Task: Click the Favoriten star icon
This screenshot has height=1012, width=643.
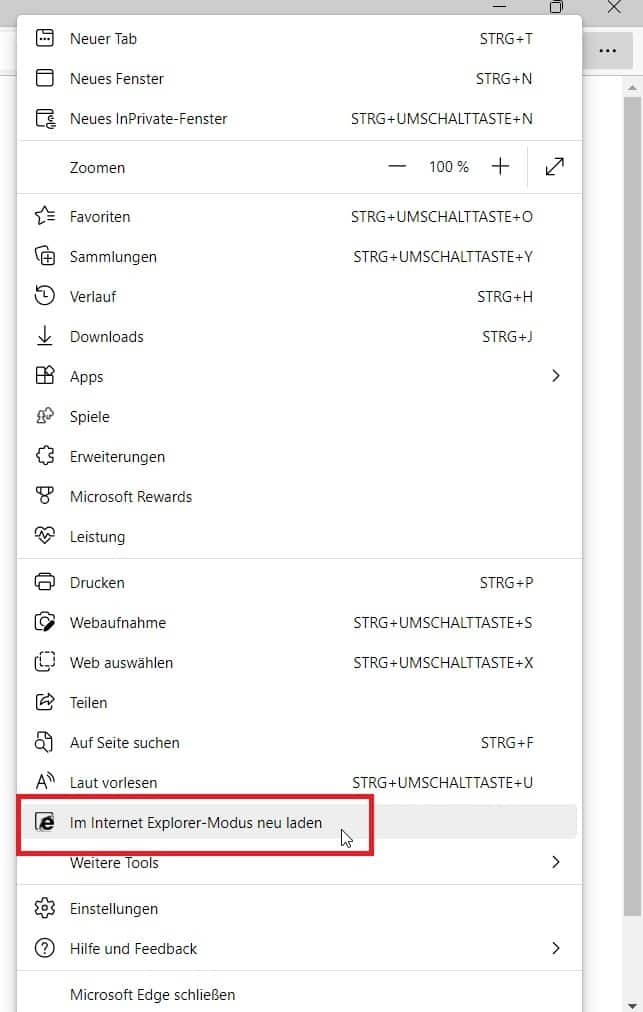Action: tap(44, 217)
